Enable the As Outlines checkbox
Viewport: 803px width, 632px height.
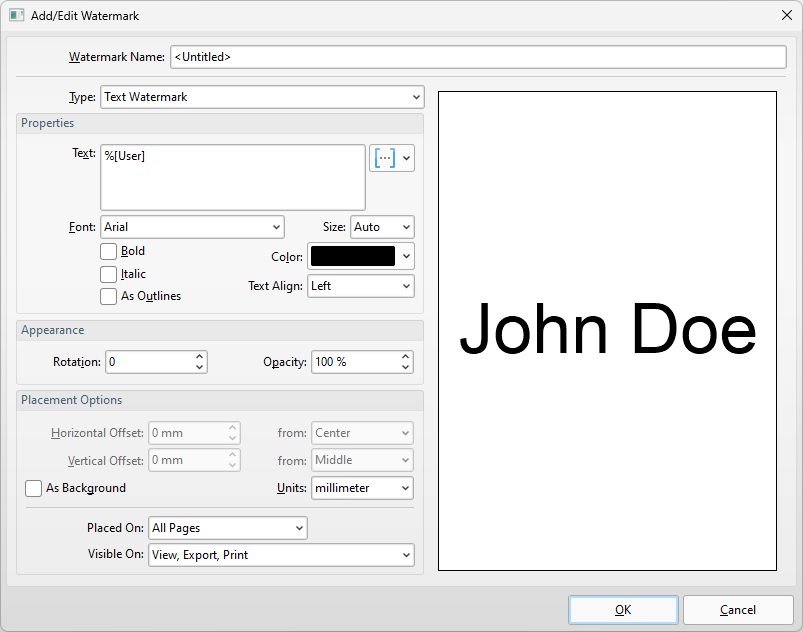pyautogui.click(x=108, y=296)
